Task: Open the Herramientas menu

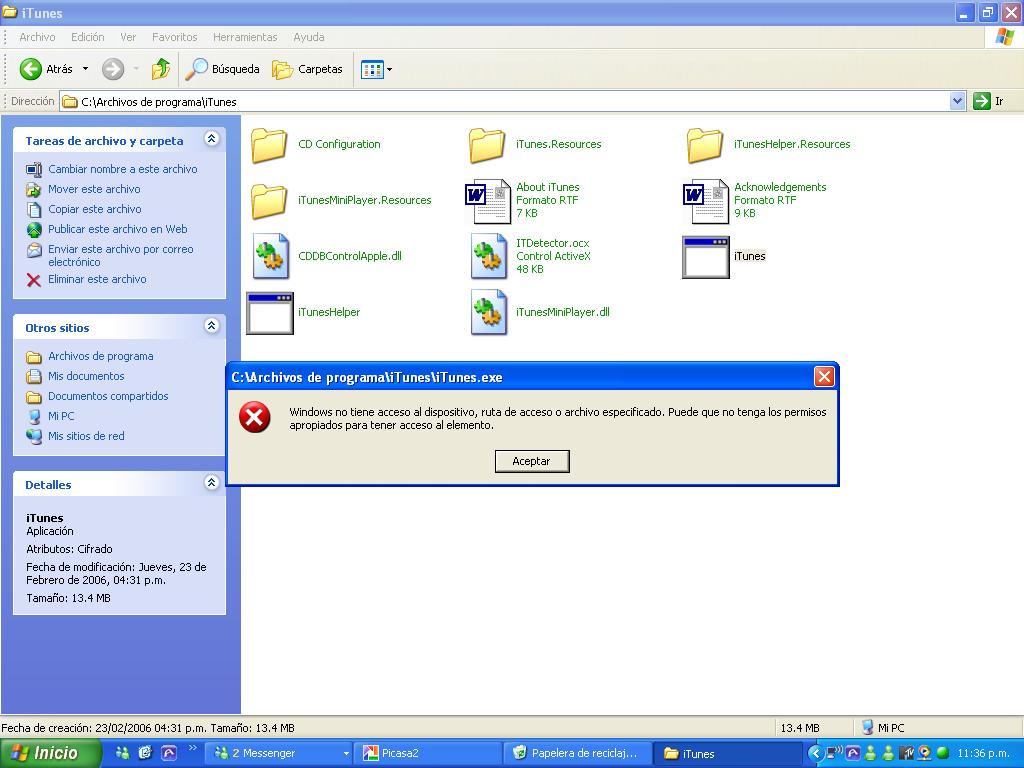Action: [245, 37]
